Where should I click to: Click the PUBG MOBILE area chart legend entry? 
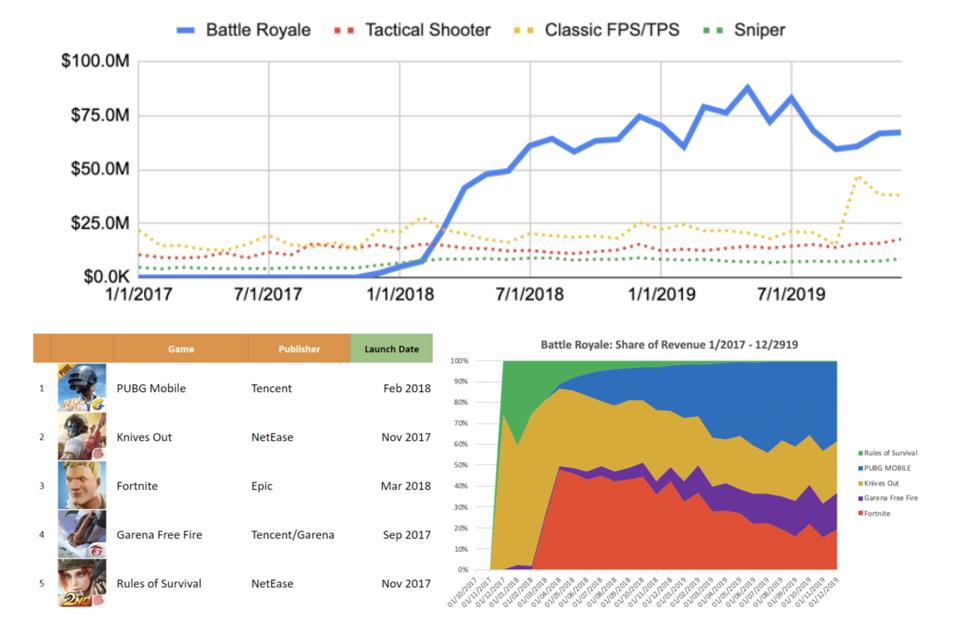pos(884,468)
